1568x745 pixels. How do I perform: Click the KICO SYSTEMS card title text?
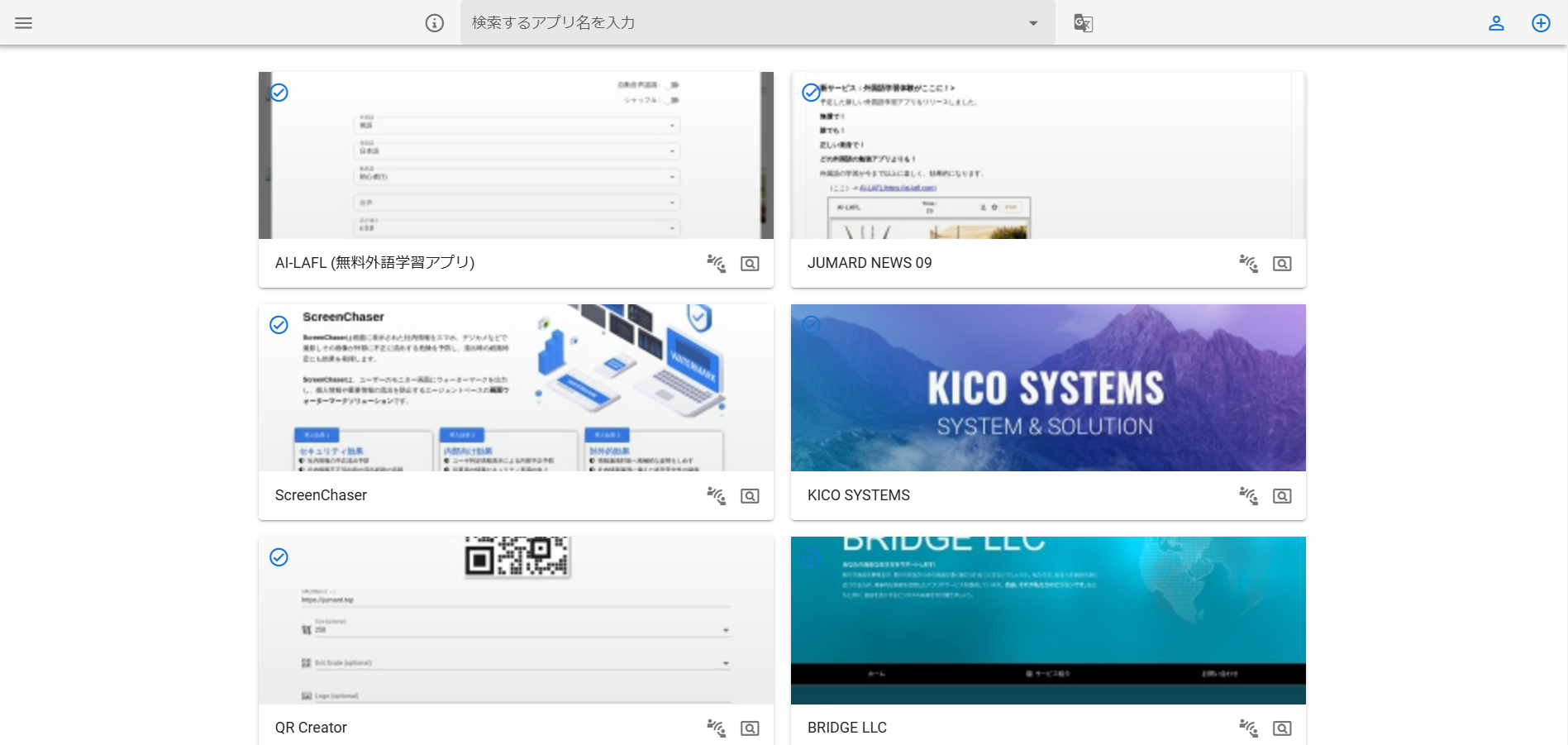click(859, 495)
